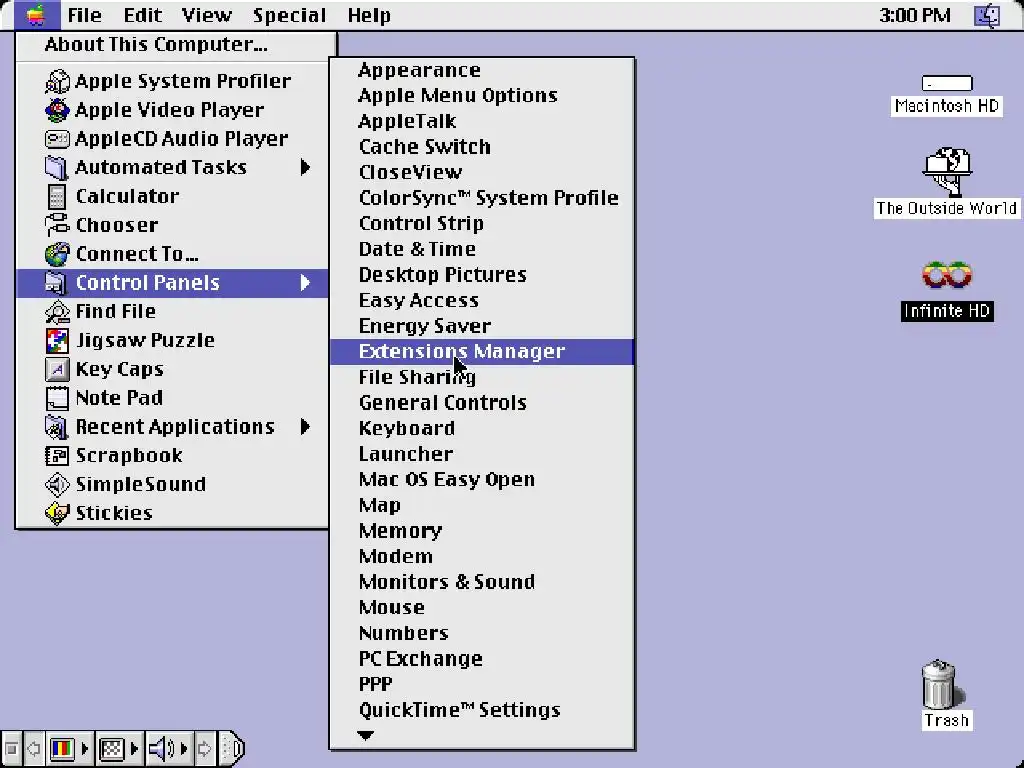Open the Edit menu
This screenshot has height=768, width=1024.
click(x=142, y=15)
